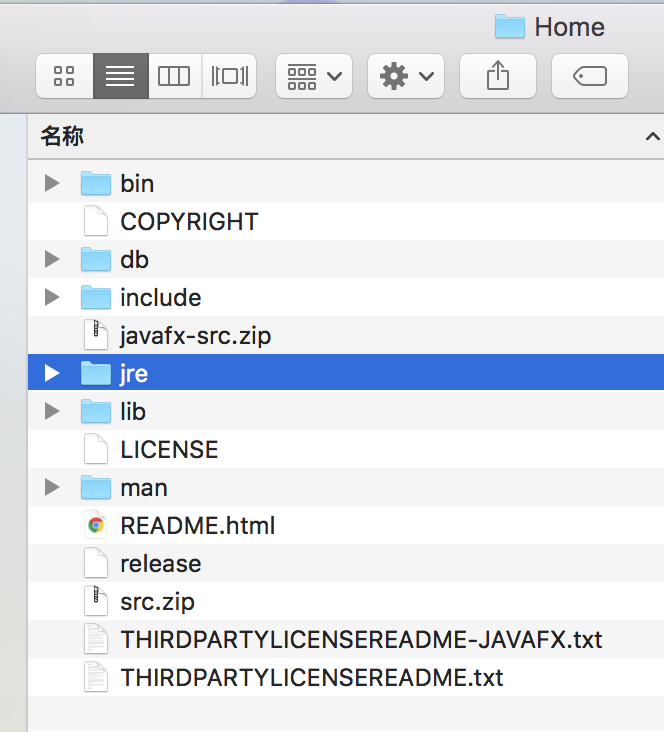
Task: Click the lib folder icon
Action: coord(96,411)
